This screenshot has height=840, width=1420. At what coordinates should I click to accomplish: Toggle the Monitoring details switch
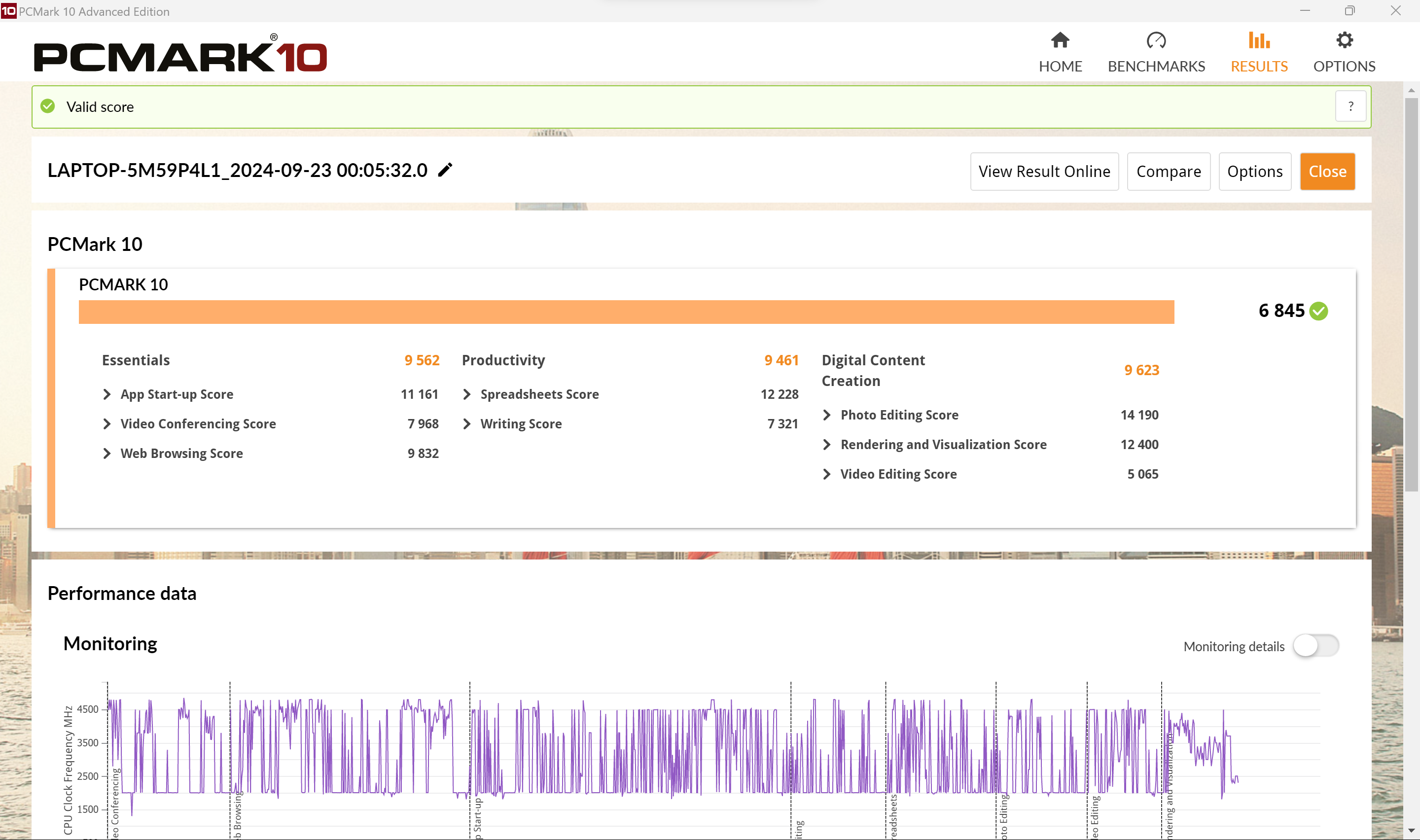coord(1316,645)
